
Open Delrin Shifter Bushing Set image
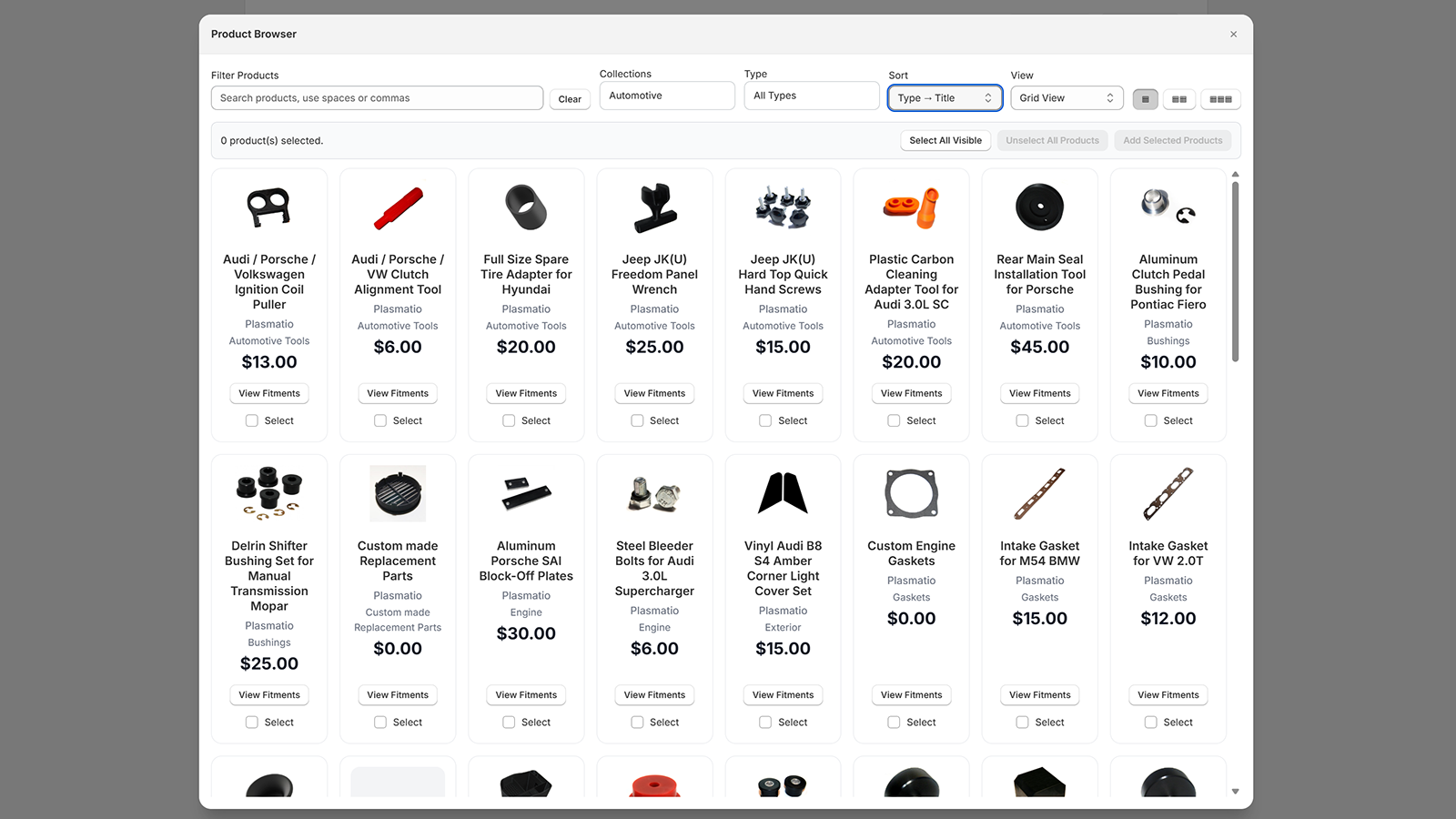pyautogui.click(x=269, y=493)
